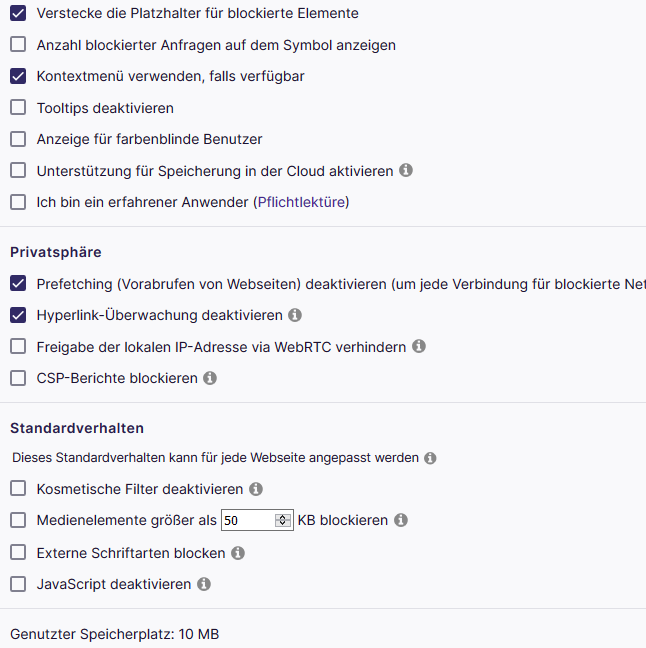The height and width of the screenshot is (648, 646).
Task: Click the KB size number input field
Action: click(x=247, y=521)
